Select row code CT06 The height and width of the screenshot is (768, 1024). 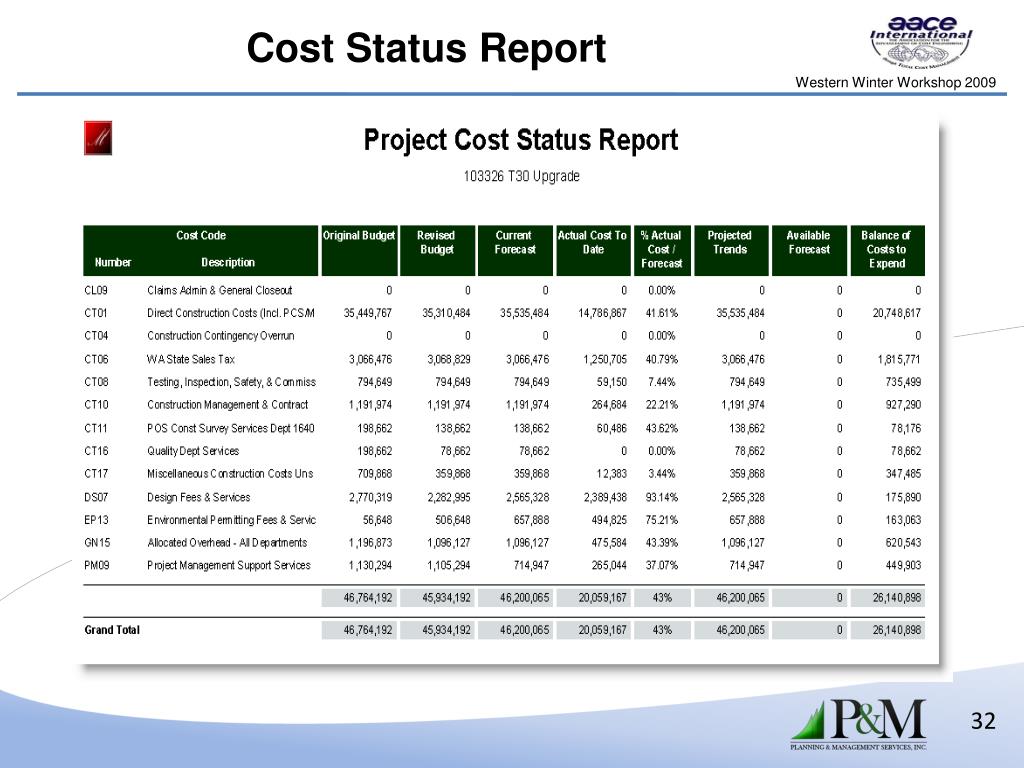[96, 359]
